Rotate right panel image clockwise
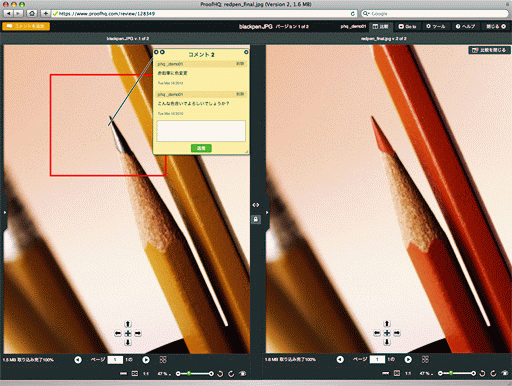This screenshot has height=386, width=512. click(493, 373)
